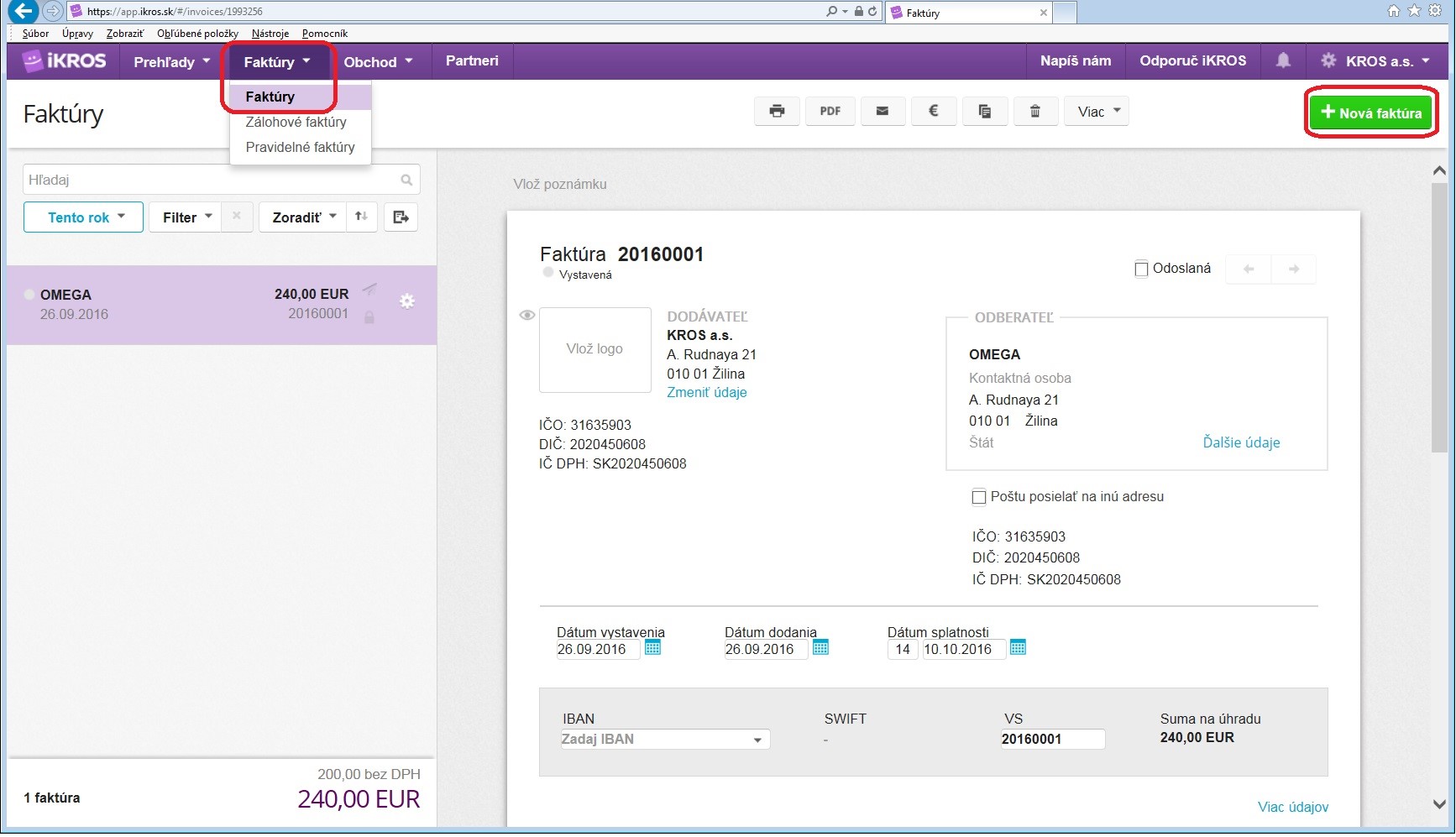
Task: Open browser home icon
Action: [1394, 11]
